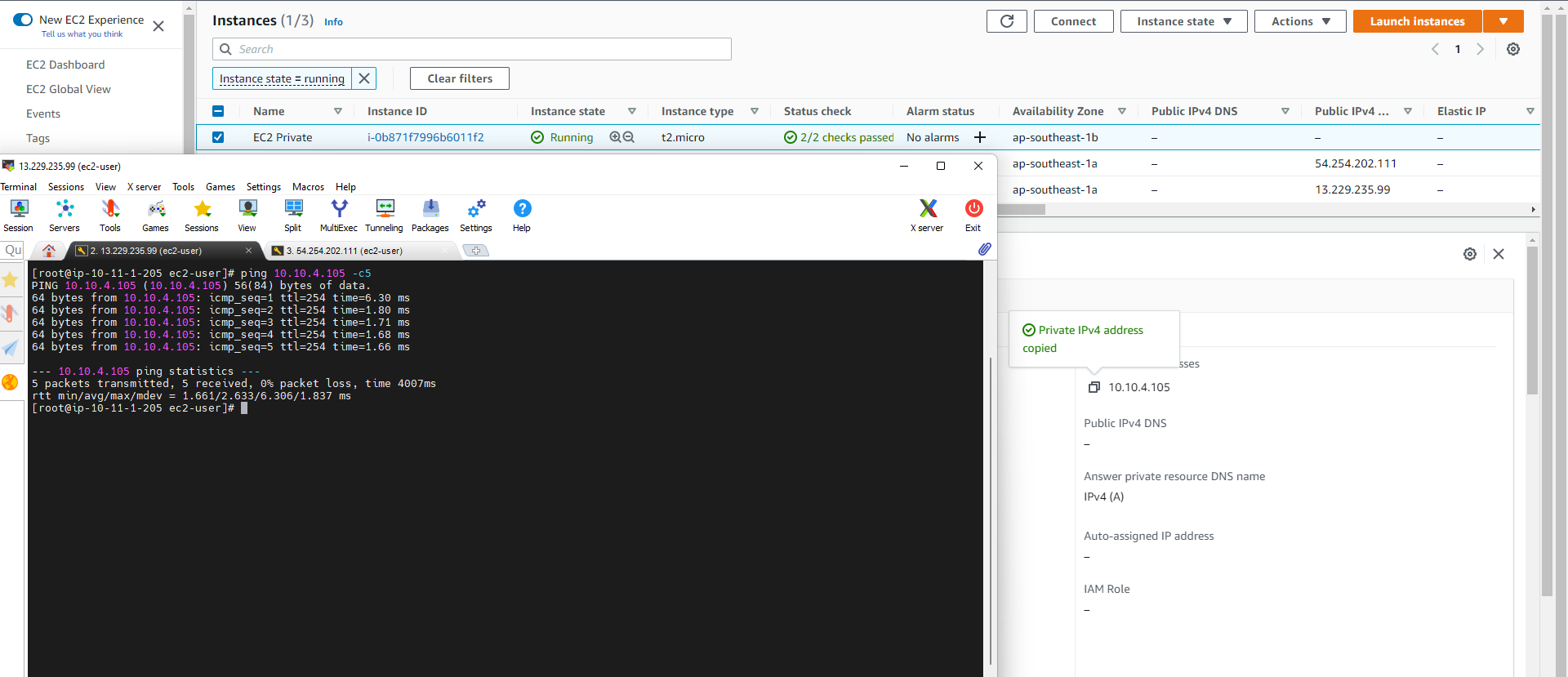This screenshot has height=677, width=1568.
Task: Add an alarm with the plus icon
Action: (980, 137)
